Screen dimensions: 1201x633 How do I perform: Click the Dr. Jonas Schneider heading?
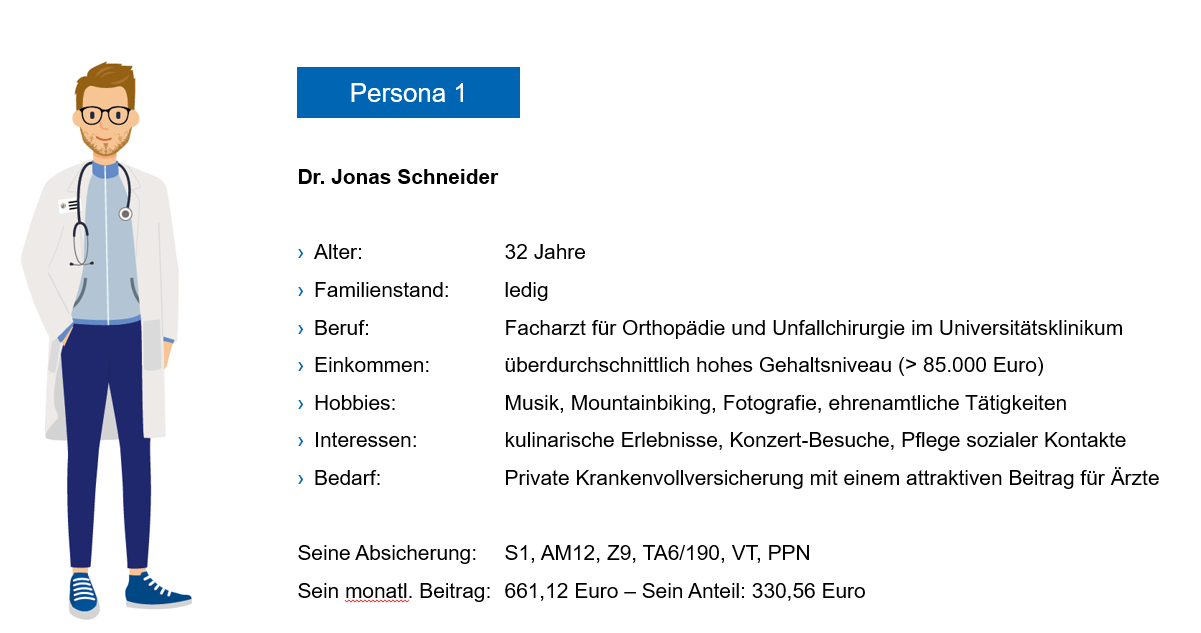(398, 177)
